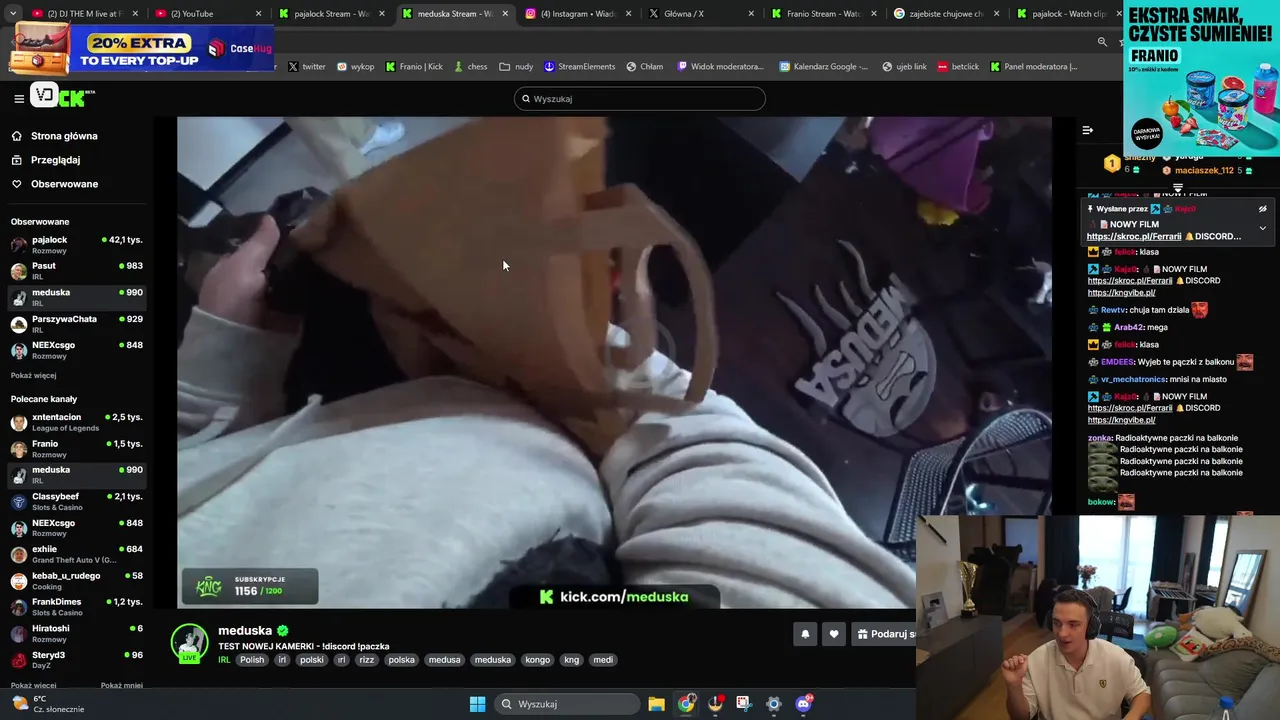This screenshot has width=1280, height=720.
Task: Open exhiie recommended channel
Action: click(x=76, y=553)
